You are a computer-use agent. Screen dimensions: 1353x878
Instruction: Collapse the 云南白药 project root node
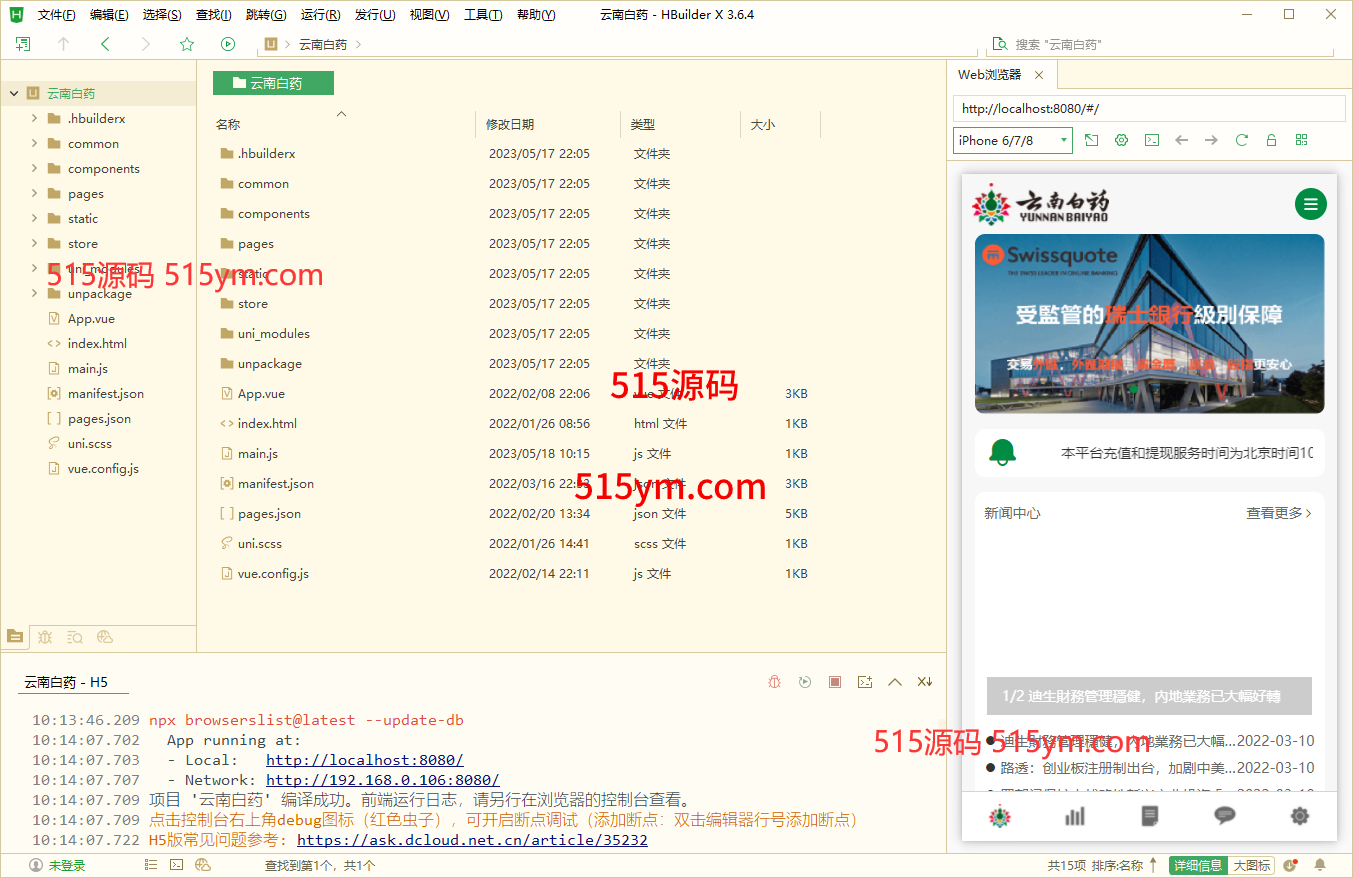(x=14, y=94)
